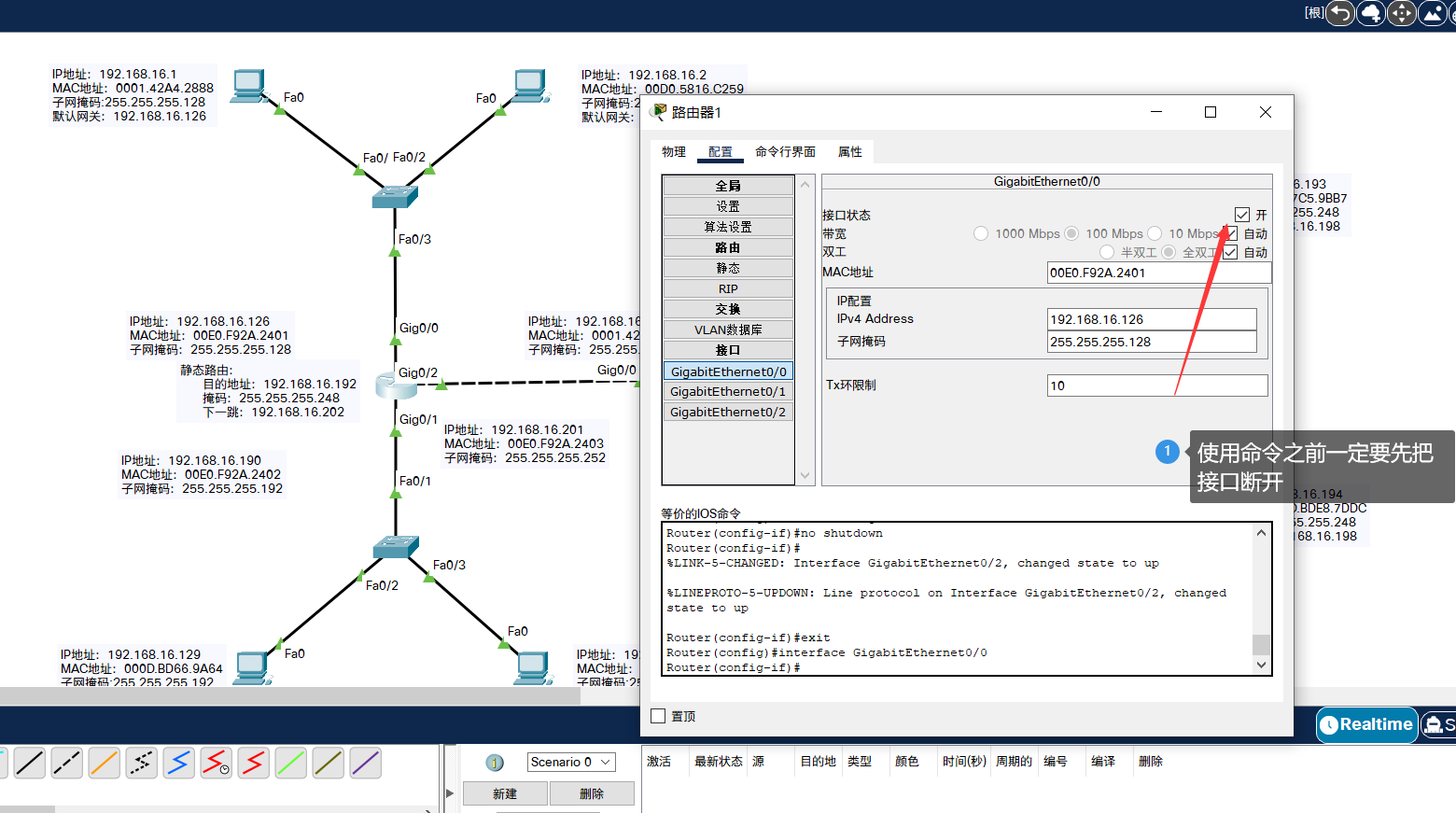Select GigabitEthernet0/1 in the interface list
This screenshot has width=1456, height=813.
[728, 391]
